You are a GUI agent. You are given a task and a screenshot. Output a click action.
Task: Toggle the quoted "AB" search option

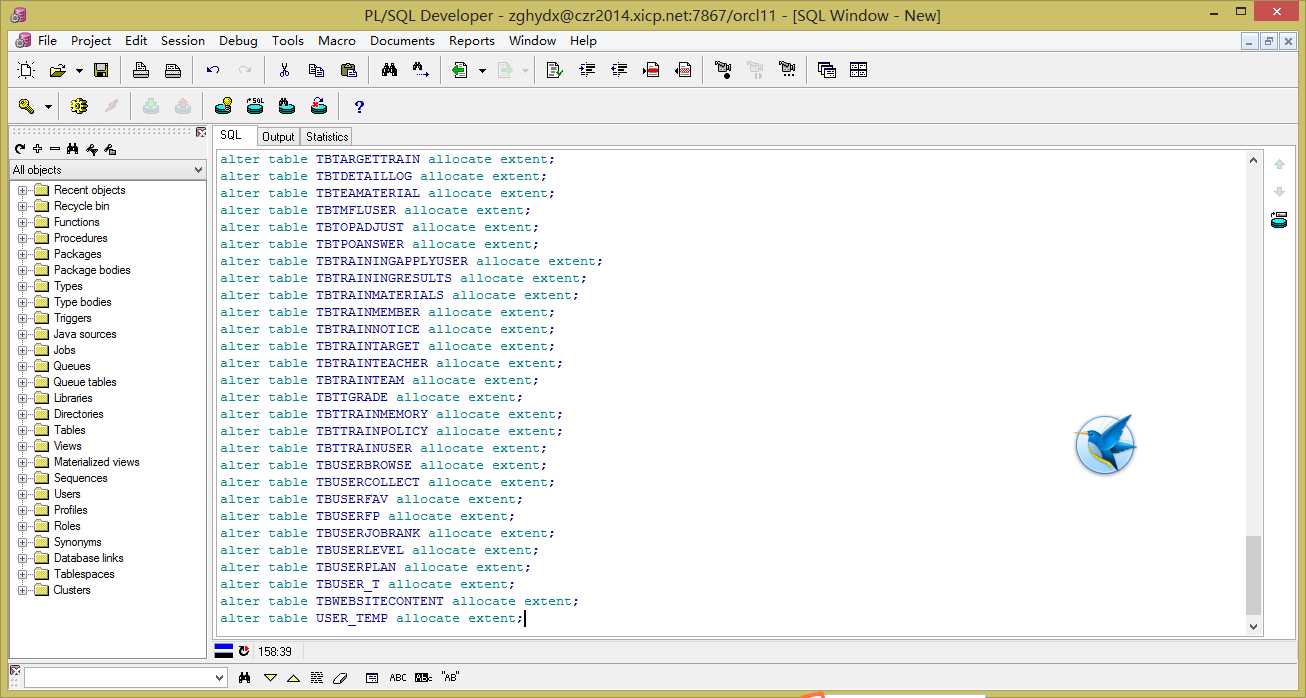pos(450,677)
